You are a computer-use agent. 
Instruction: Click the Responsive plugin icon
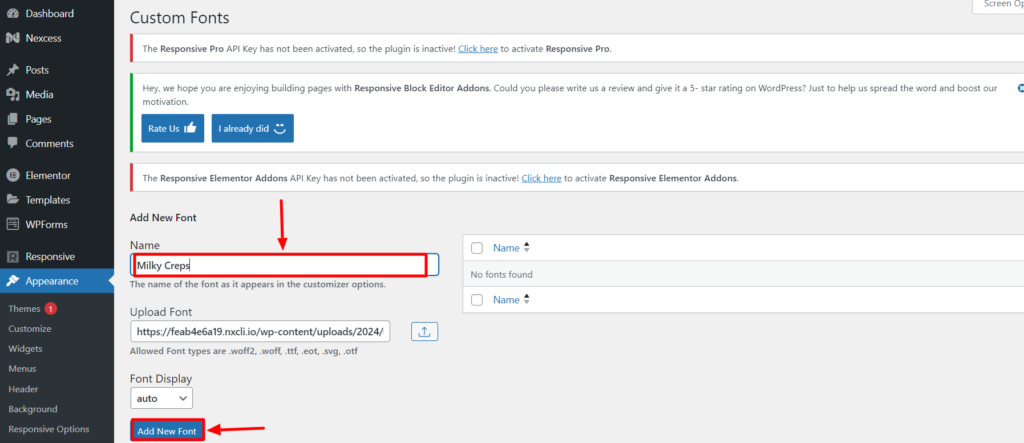(12, 257)
